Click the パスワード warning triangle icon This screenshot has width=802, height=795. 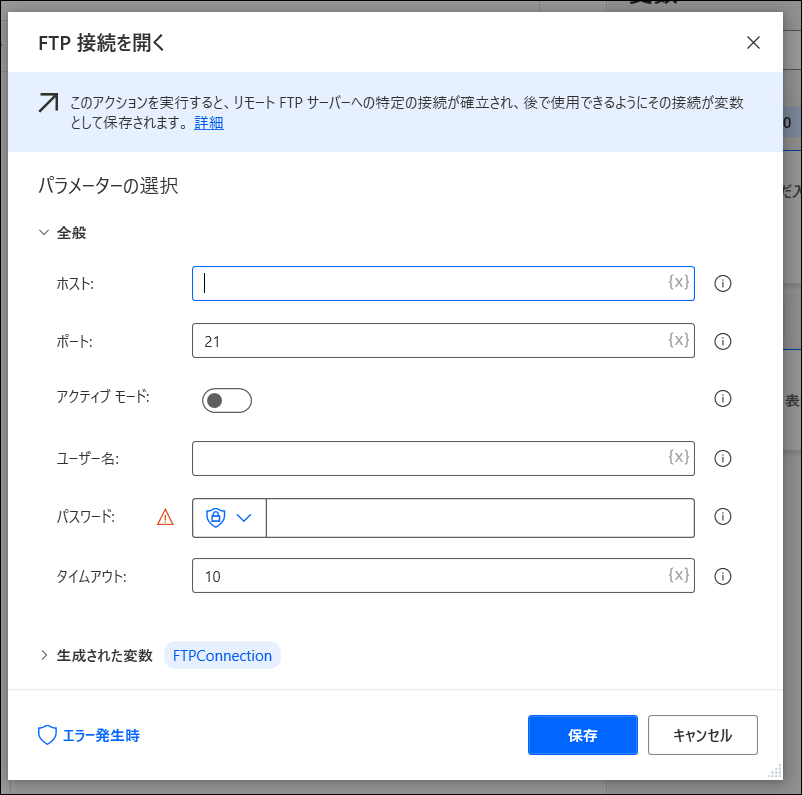click(x=165, y=517)
